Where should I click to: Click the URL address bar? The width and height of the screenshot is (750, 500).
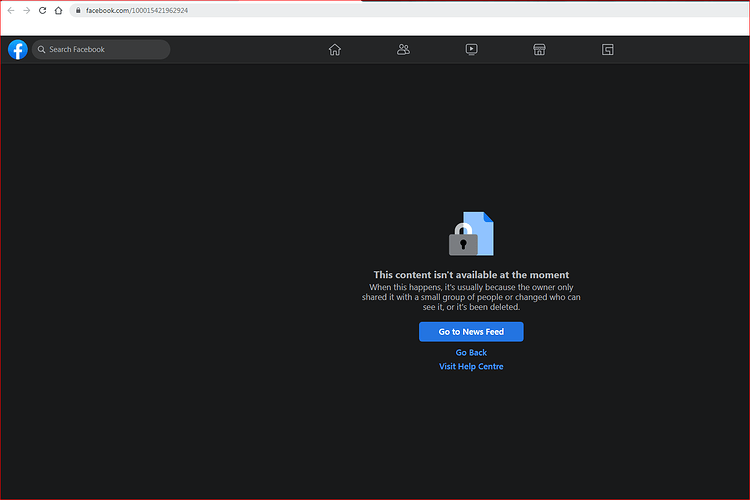pyautogui.click(x=411, y=10)
